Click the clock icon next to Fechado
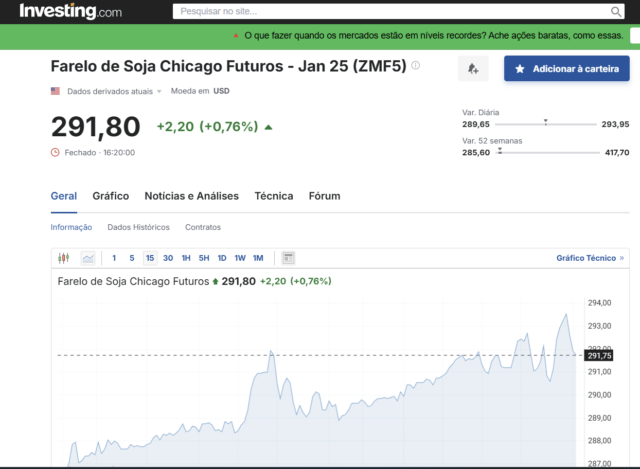 pyautogui.click(x=55, y=152)
